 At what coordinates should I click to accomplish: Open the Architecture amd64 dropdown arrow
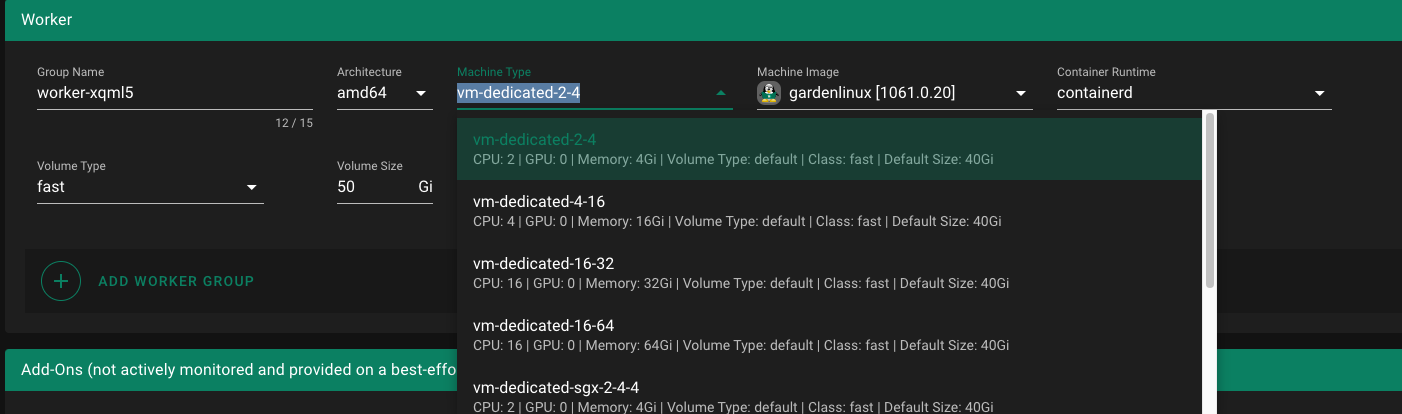pyautogui.click(x=421, y=94)
